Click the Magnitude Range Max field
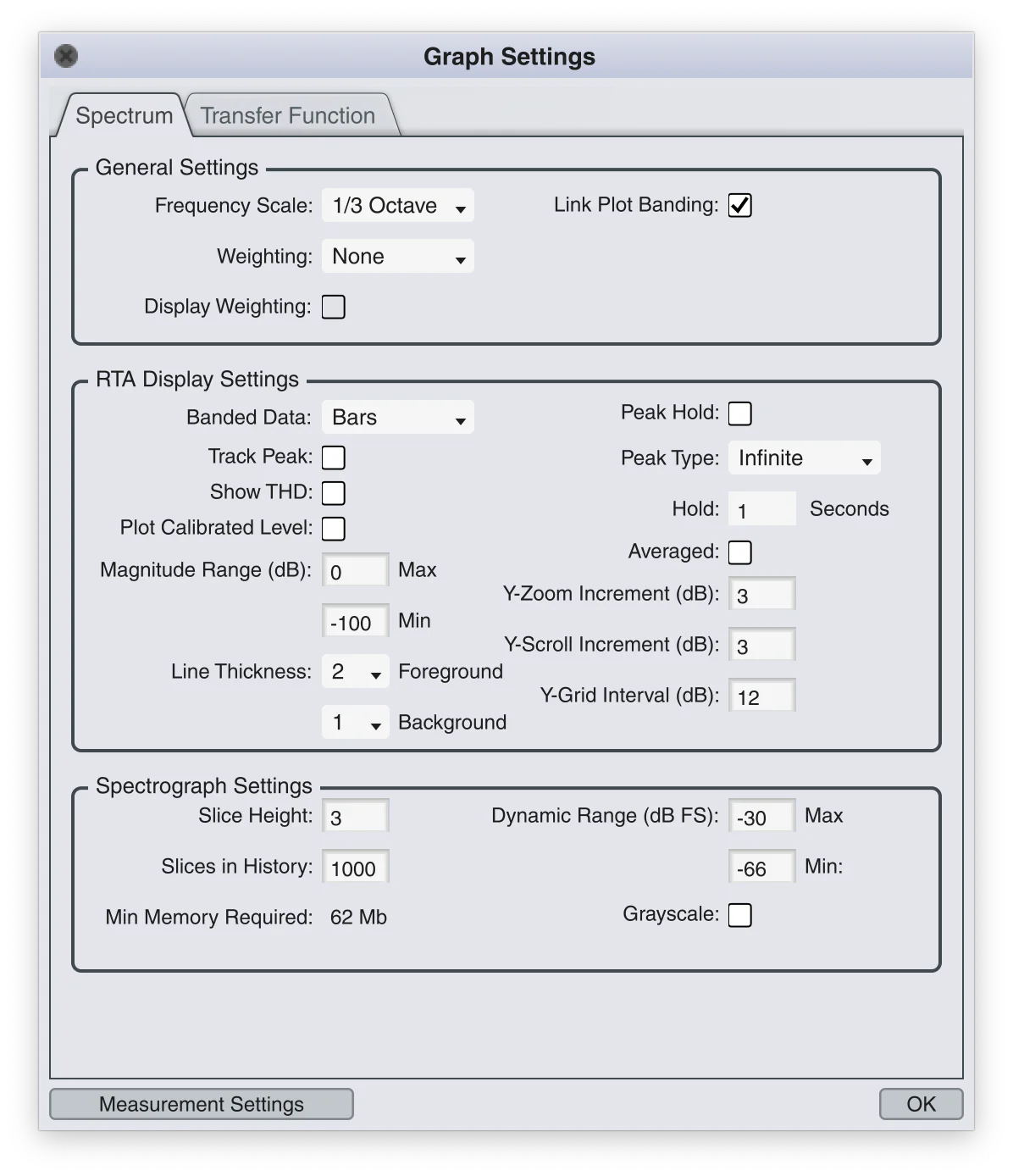This screenshot has width=1013, height=1176. coord(355,571)
